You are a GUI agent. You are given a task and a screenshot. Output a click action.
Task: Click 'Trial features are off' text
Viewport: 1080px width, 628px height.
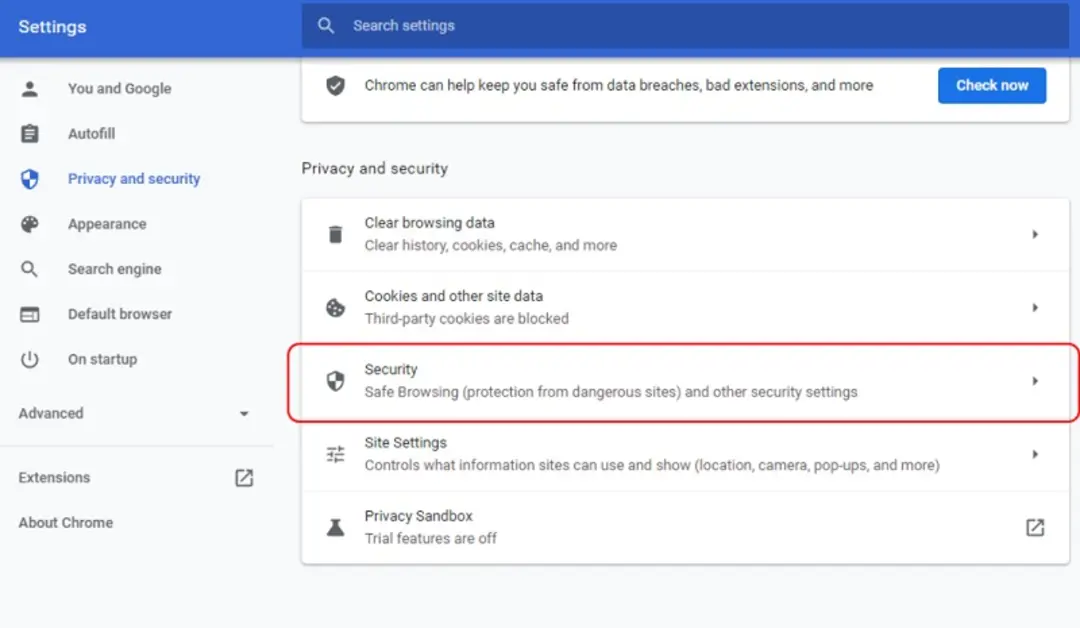[430, 538]
